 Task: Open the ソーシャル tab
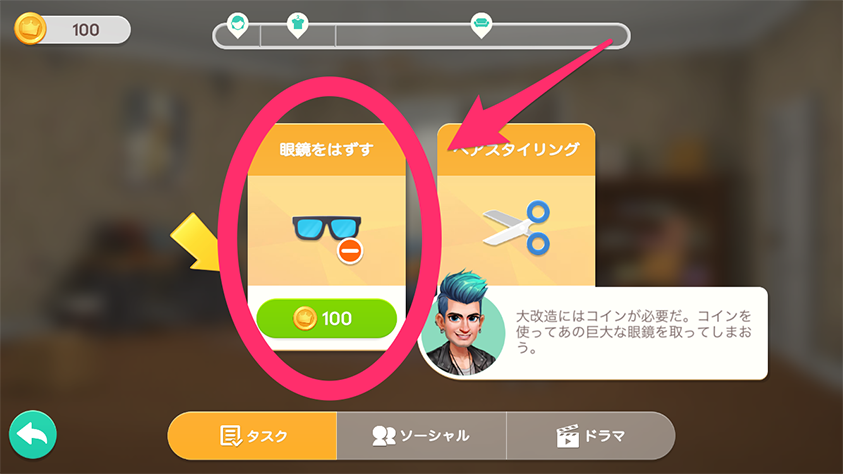[x=422, y=436]
